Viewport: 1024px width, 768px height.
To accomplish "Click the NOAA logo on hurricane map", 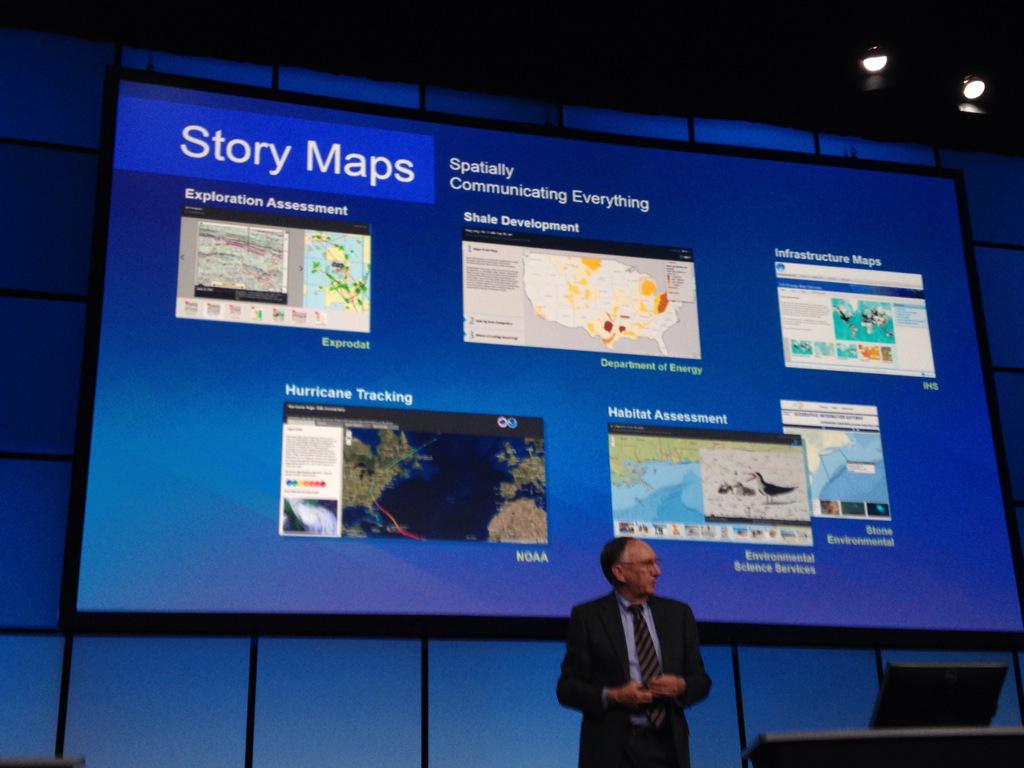I will coord(507,423).
